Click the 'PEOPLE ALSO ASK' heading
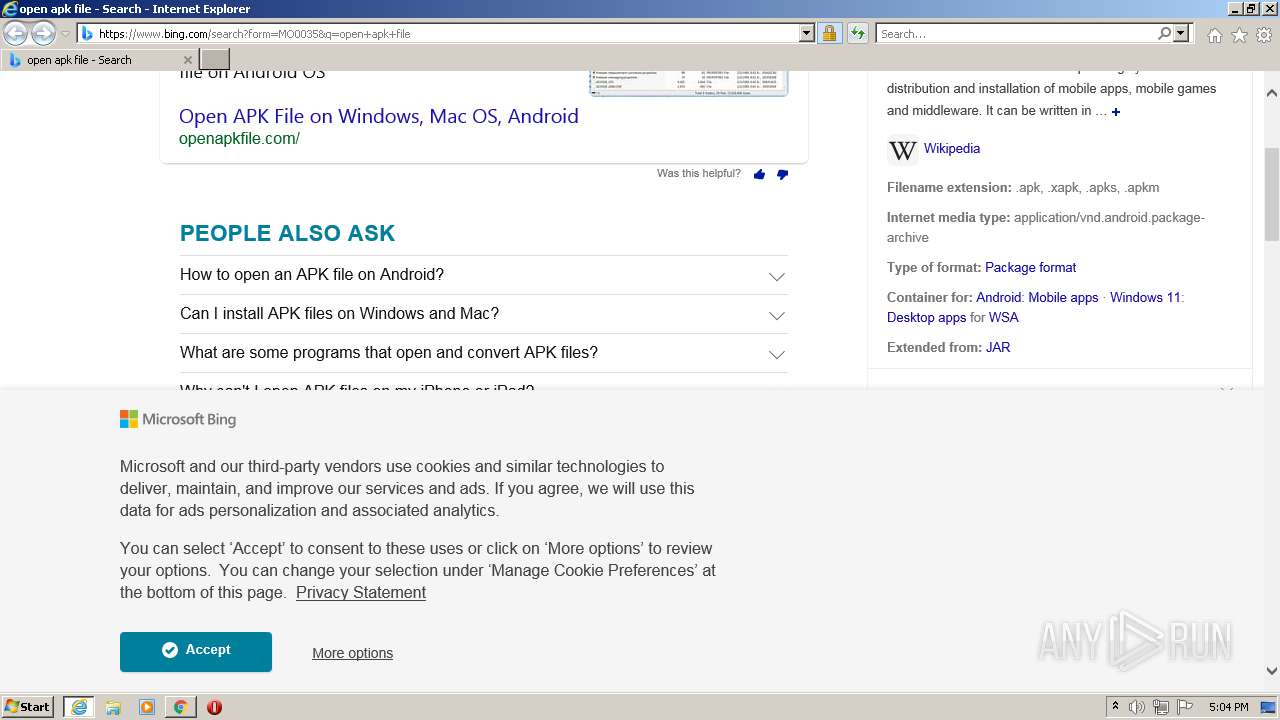Image resolution: width=1280 pixels, height=720 pixels. pos(287,234)
